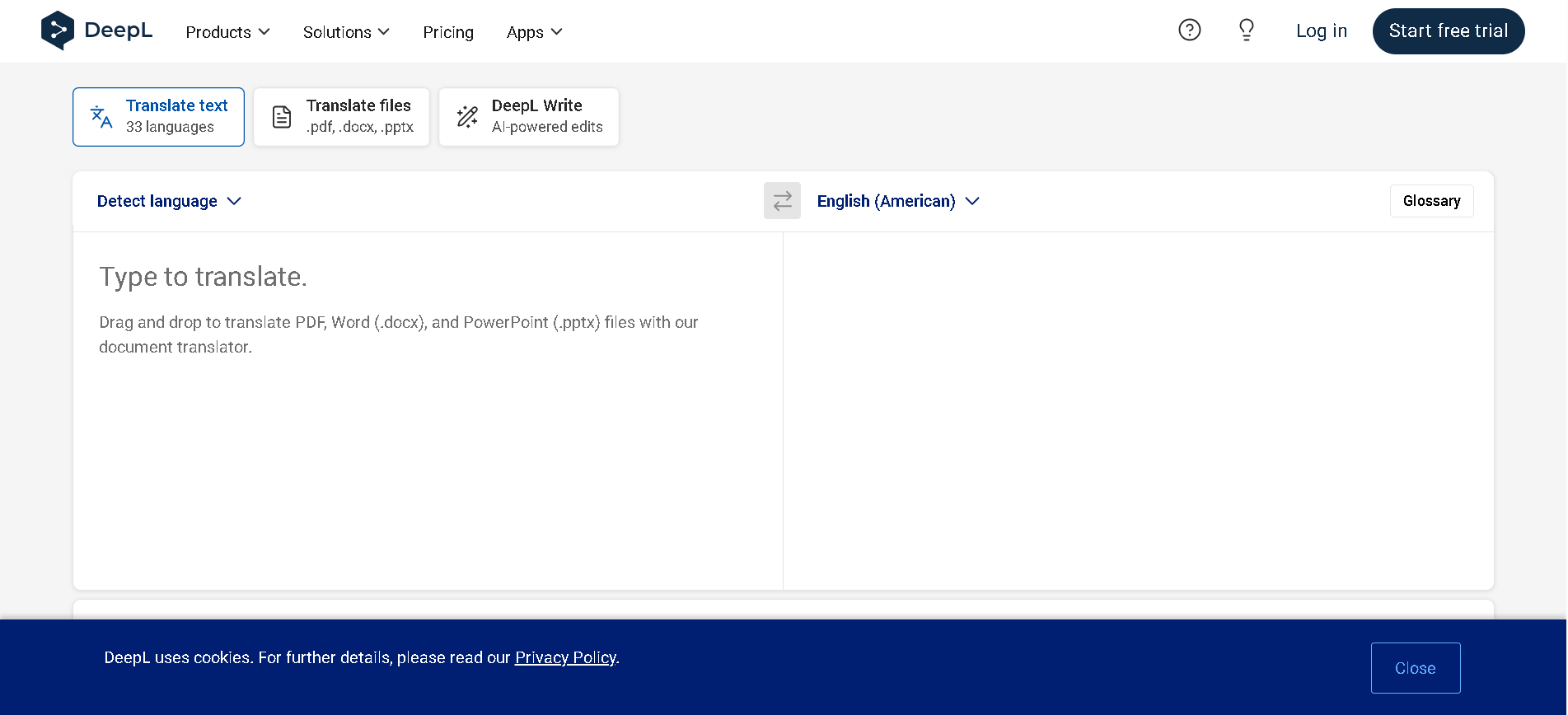The image size is (1568, 715).
Task: Click the Log in link
Action: [x=1321, y=31]
